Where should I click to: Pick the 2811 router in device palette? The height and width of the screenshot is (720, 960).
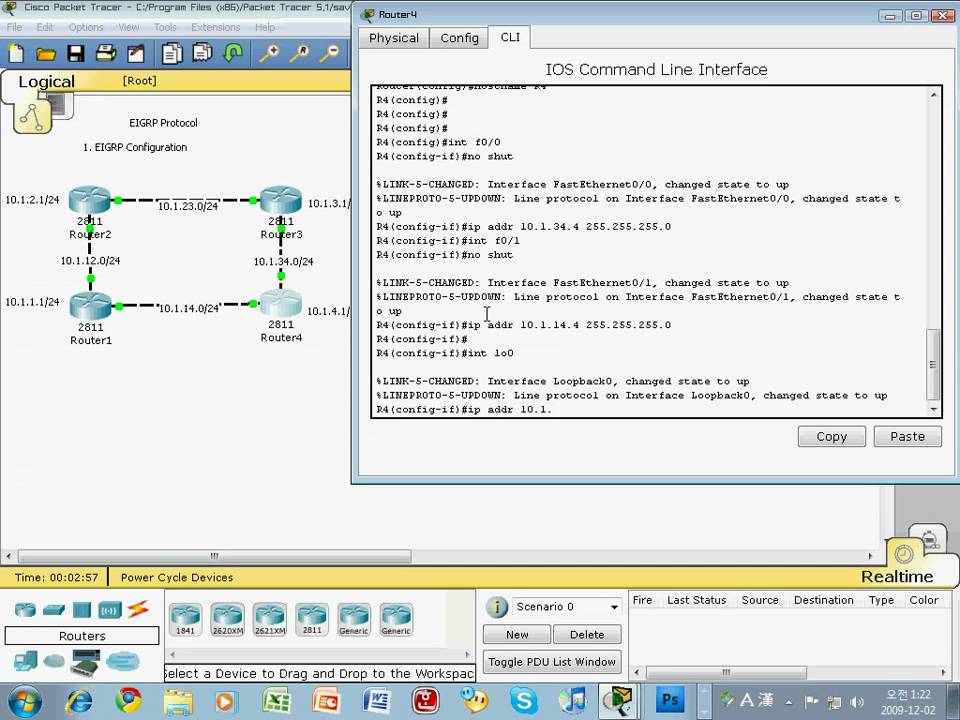(x=312, y=619)
